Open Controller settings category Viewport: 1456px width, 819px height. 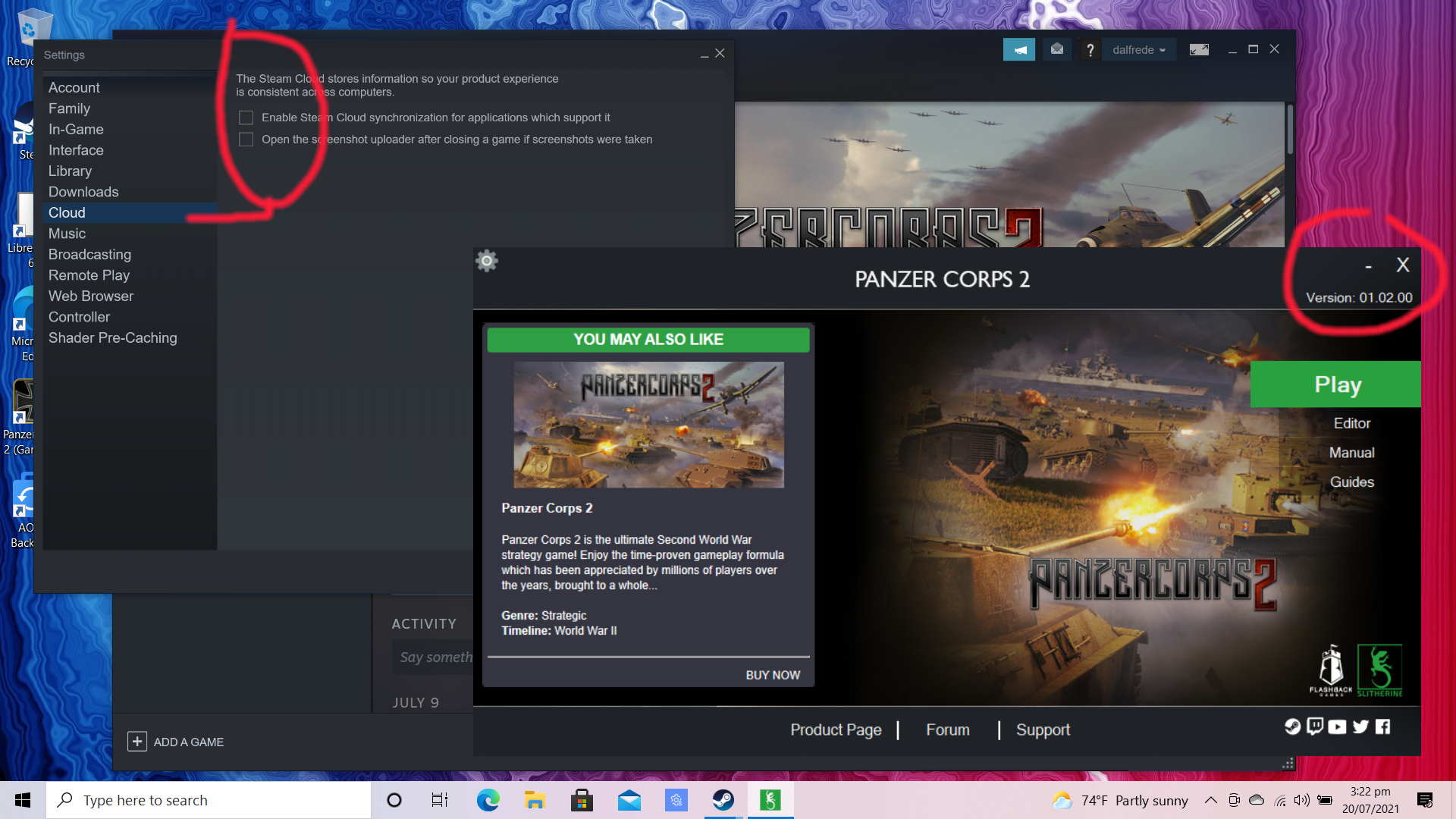coord(79,317)
